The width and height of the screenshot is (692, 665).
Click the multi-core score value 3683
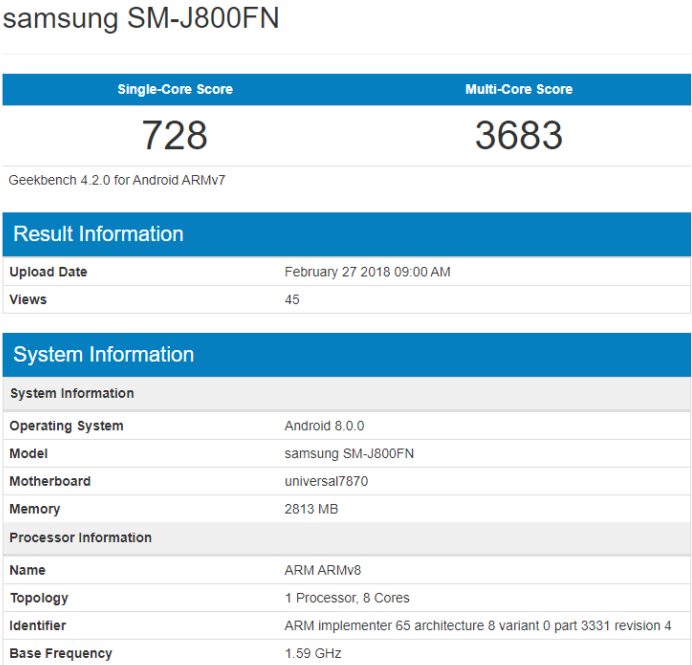tap(519, 135)
